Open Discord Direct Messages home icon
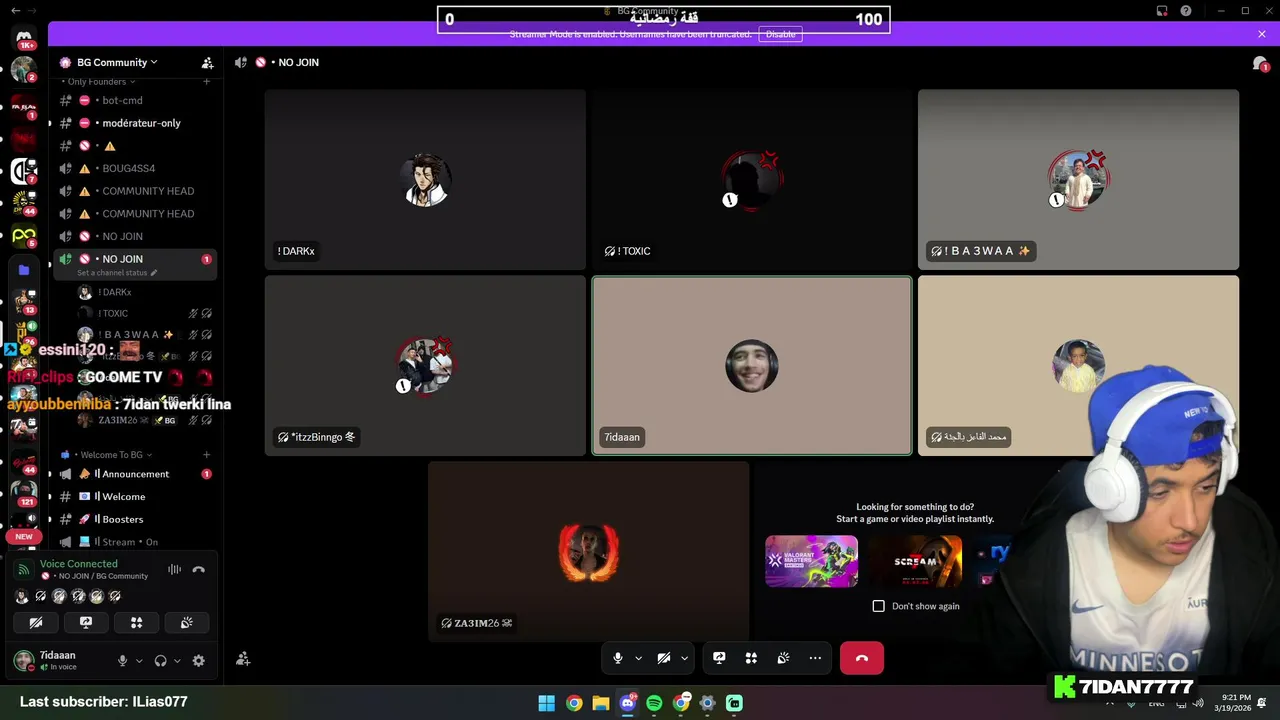The height and width of the screenshot is (720, 1280). click(24, 38)
